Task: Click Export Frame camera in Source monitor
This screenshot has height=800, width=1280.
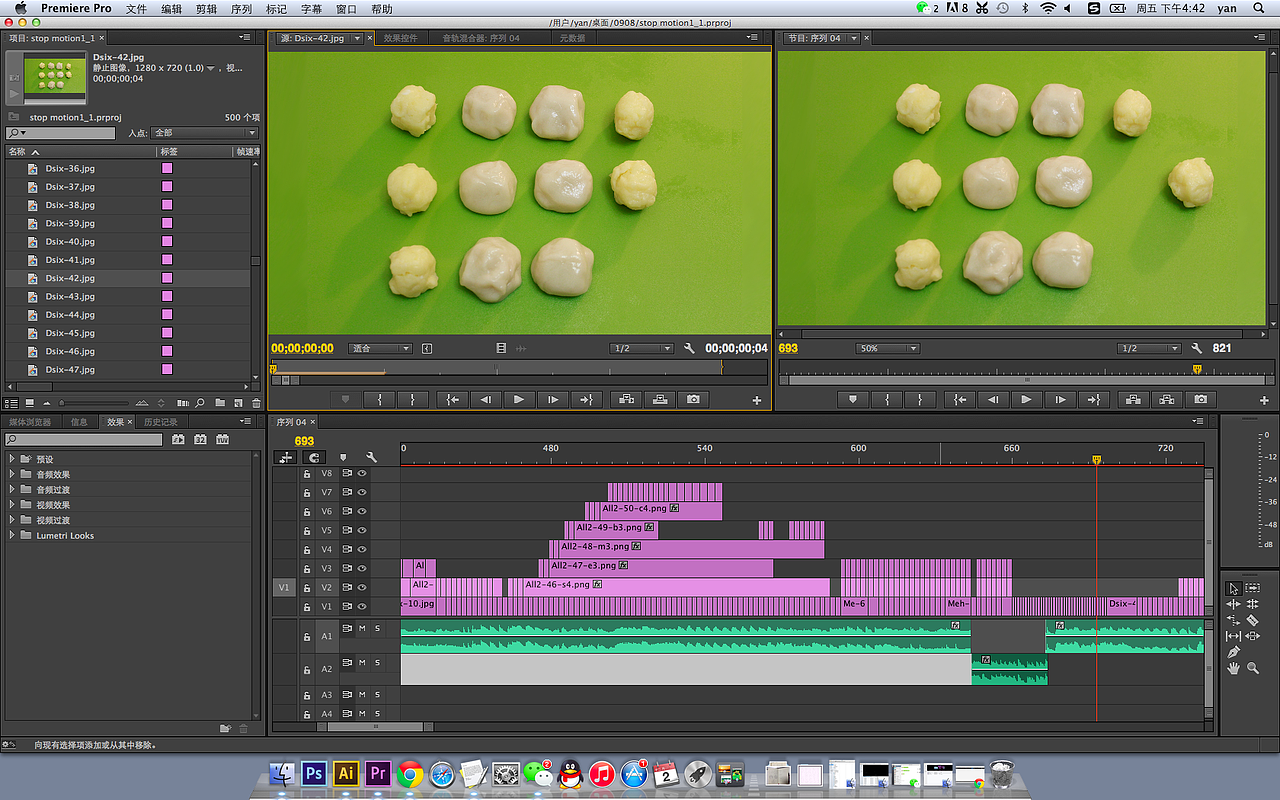Action: pyautogui.click(x=694, y=399)
